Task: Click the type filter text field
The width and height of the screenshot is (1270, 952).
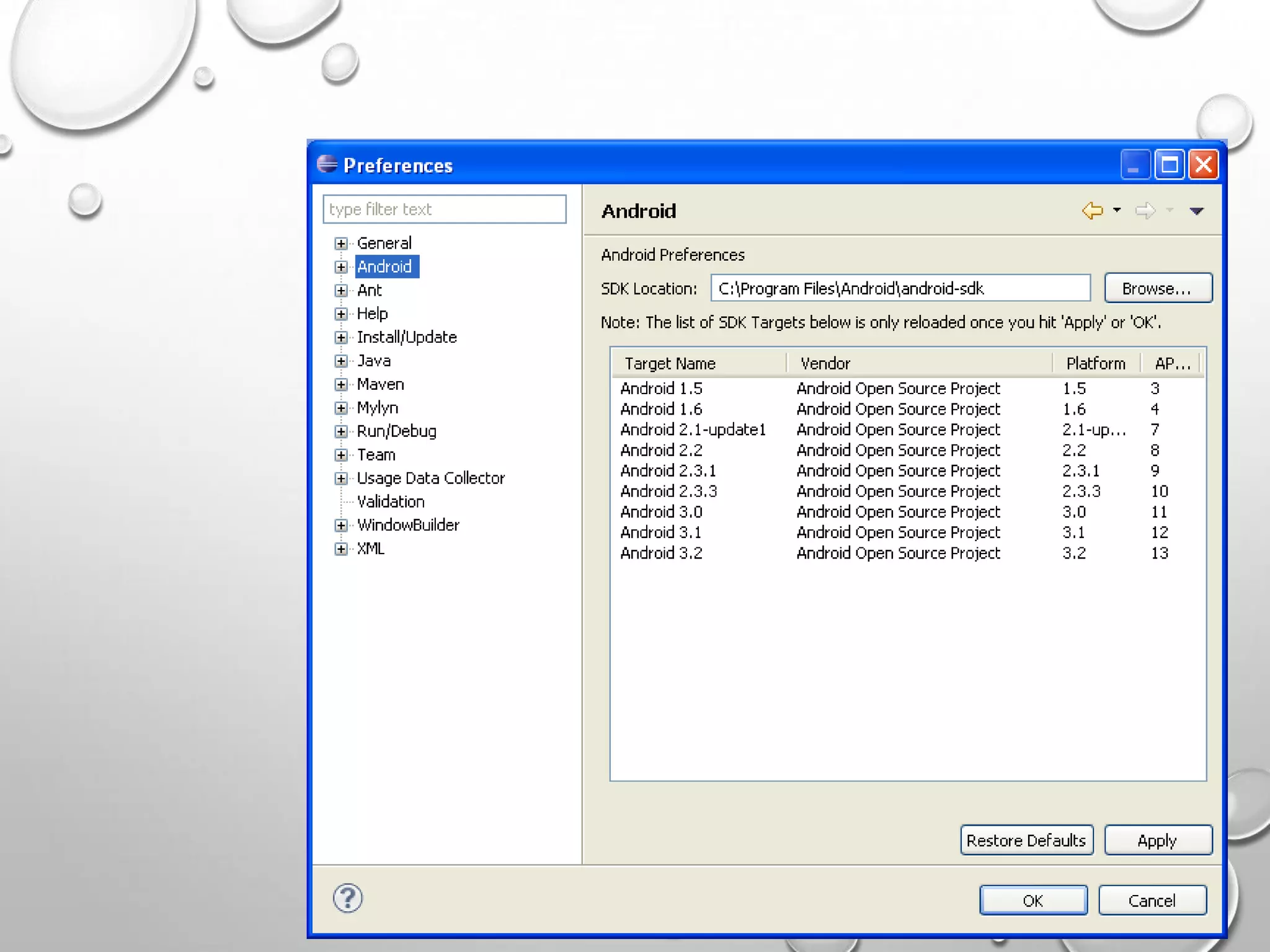Action: point(444,209)
